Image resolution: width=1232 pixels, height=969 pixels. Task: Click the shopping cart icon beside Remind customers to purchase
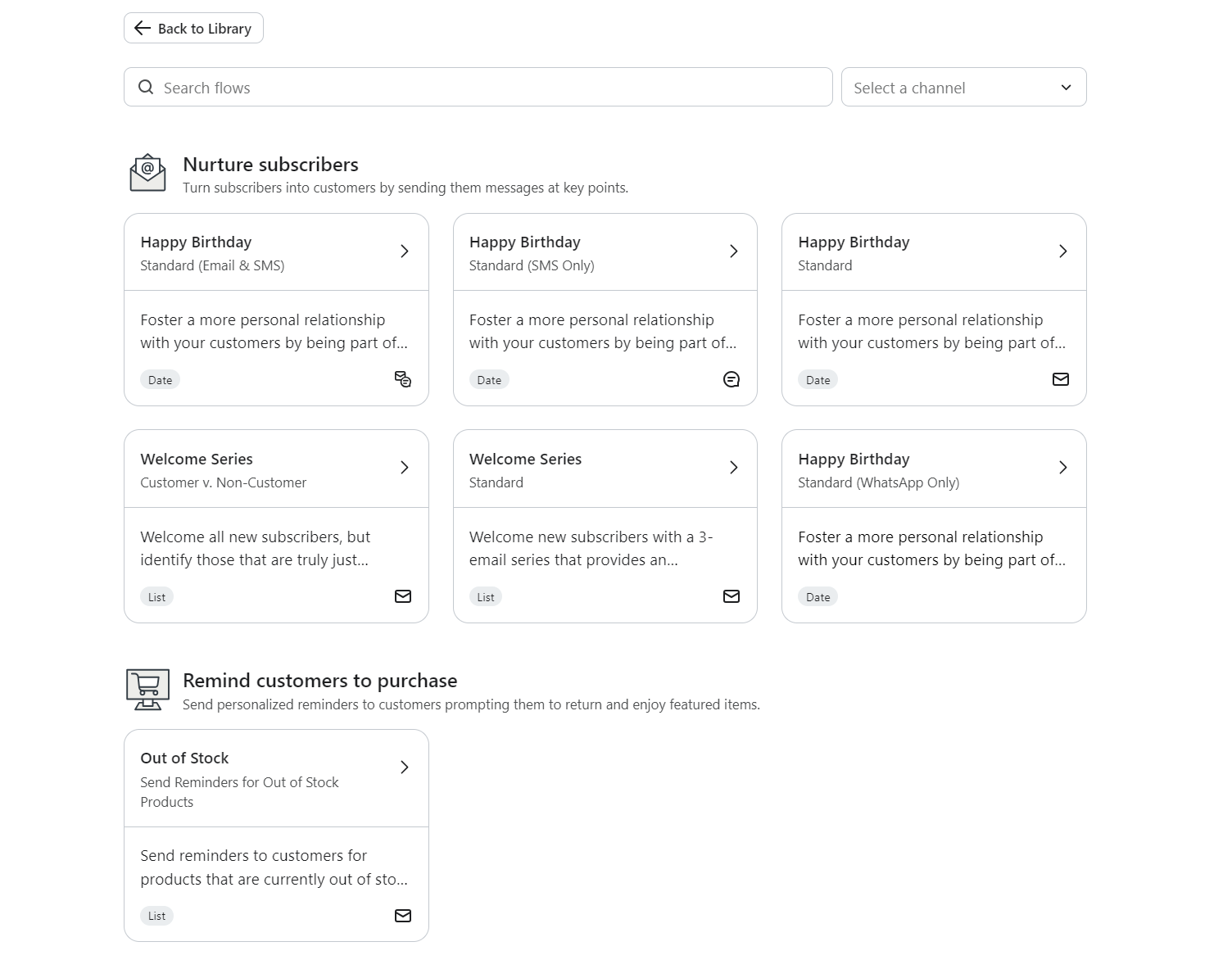pyautogui.click(x=147, y=688)
